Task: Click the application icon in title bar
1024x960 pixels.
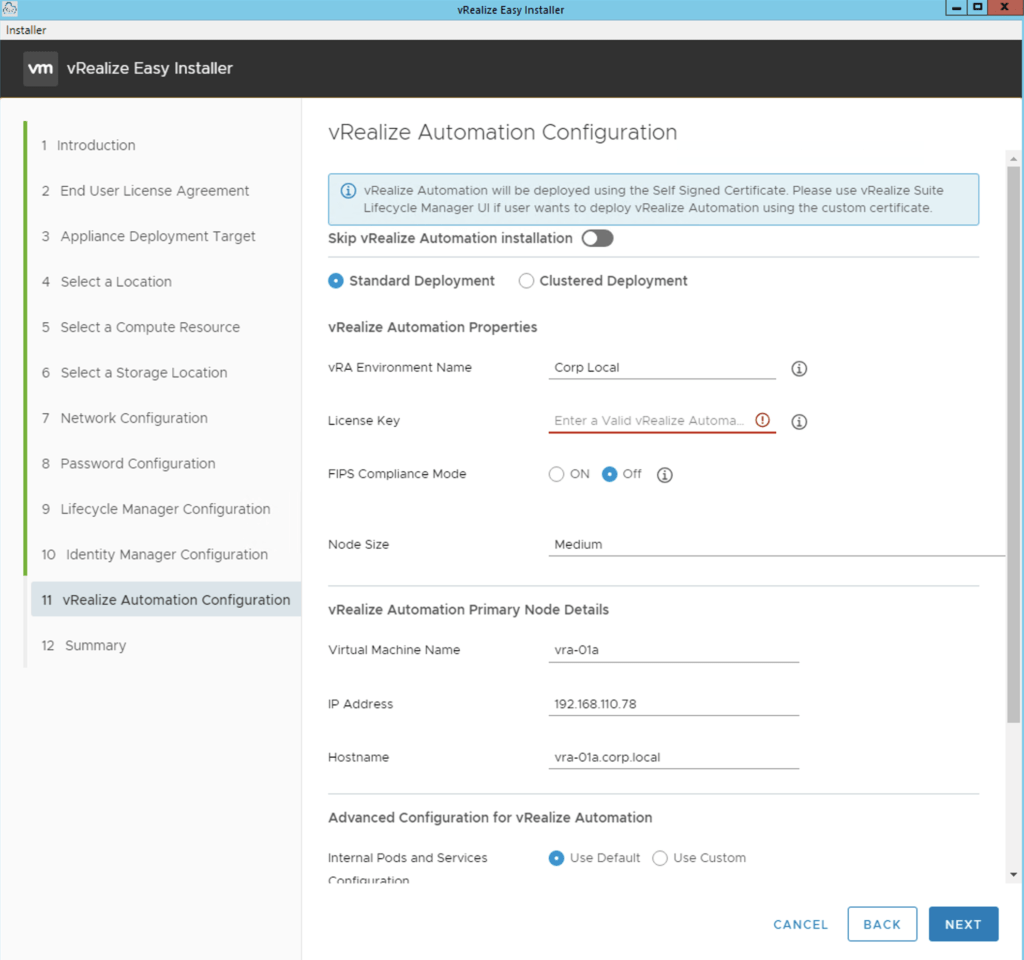Action: tap(11, 8)
